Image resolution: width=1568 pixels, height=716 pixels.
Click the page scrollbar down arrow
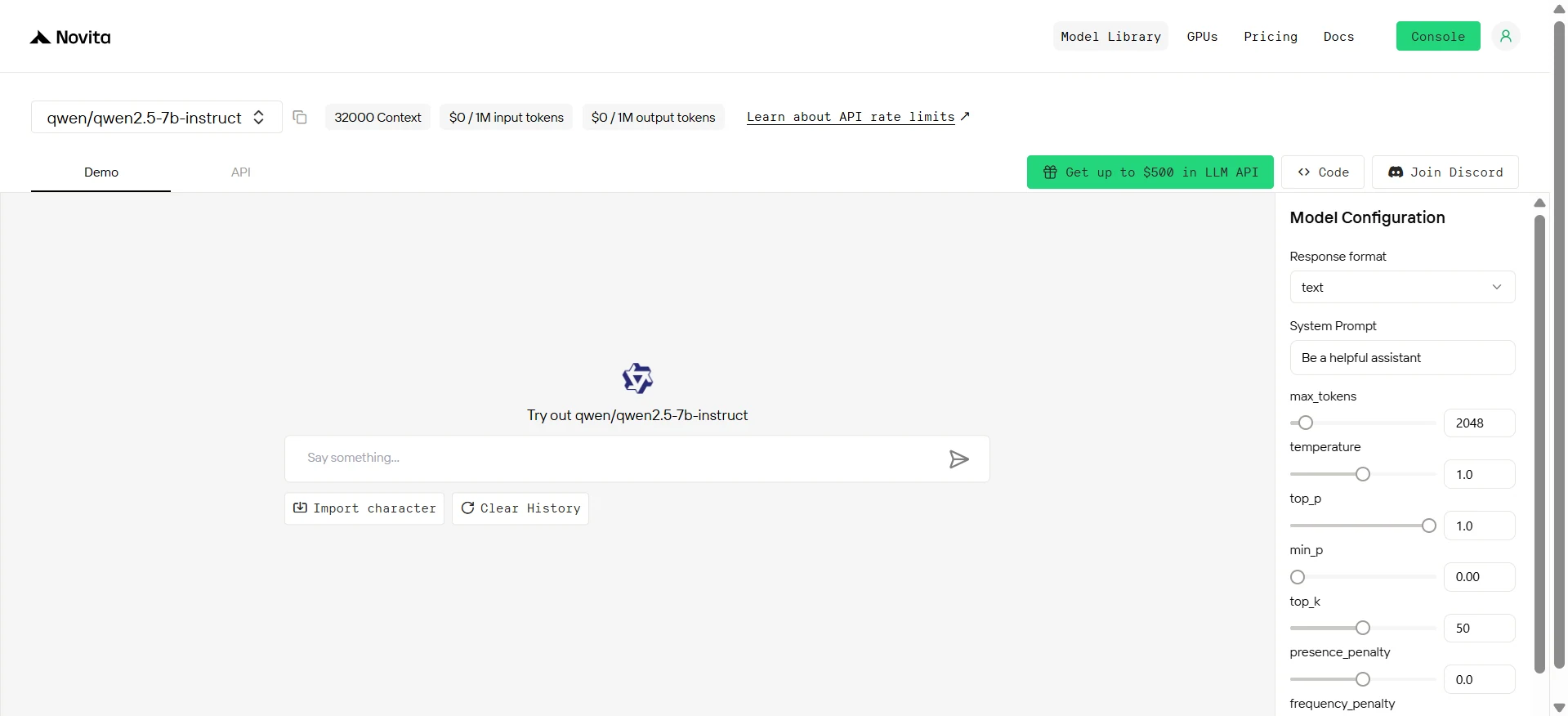(1559, 708)
